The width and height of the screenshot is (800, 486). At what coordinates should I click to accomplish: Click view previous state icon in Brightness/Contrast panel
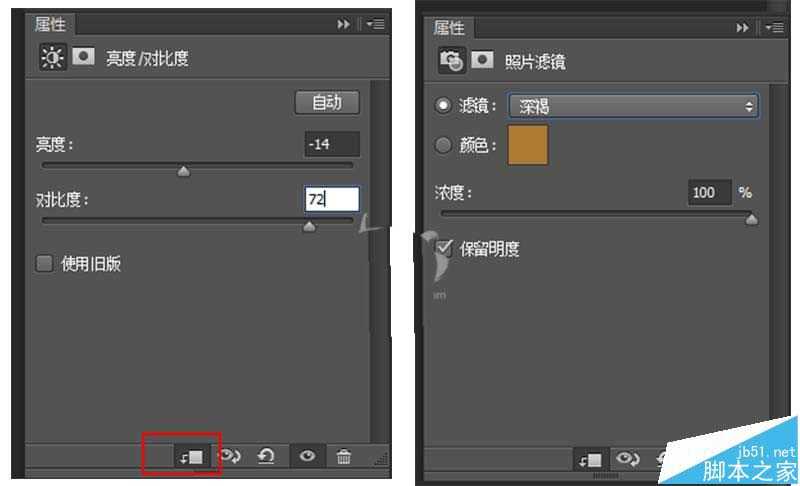click(x=229, y=456)
